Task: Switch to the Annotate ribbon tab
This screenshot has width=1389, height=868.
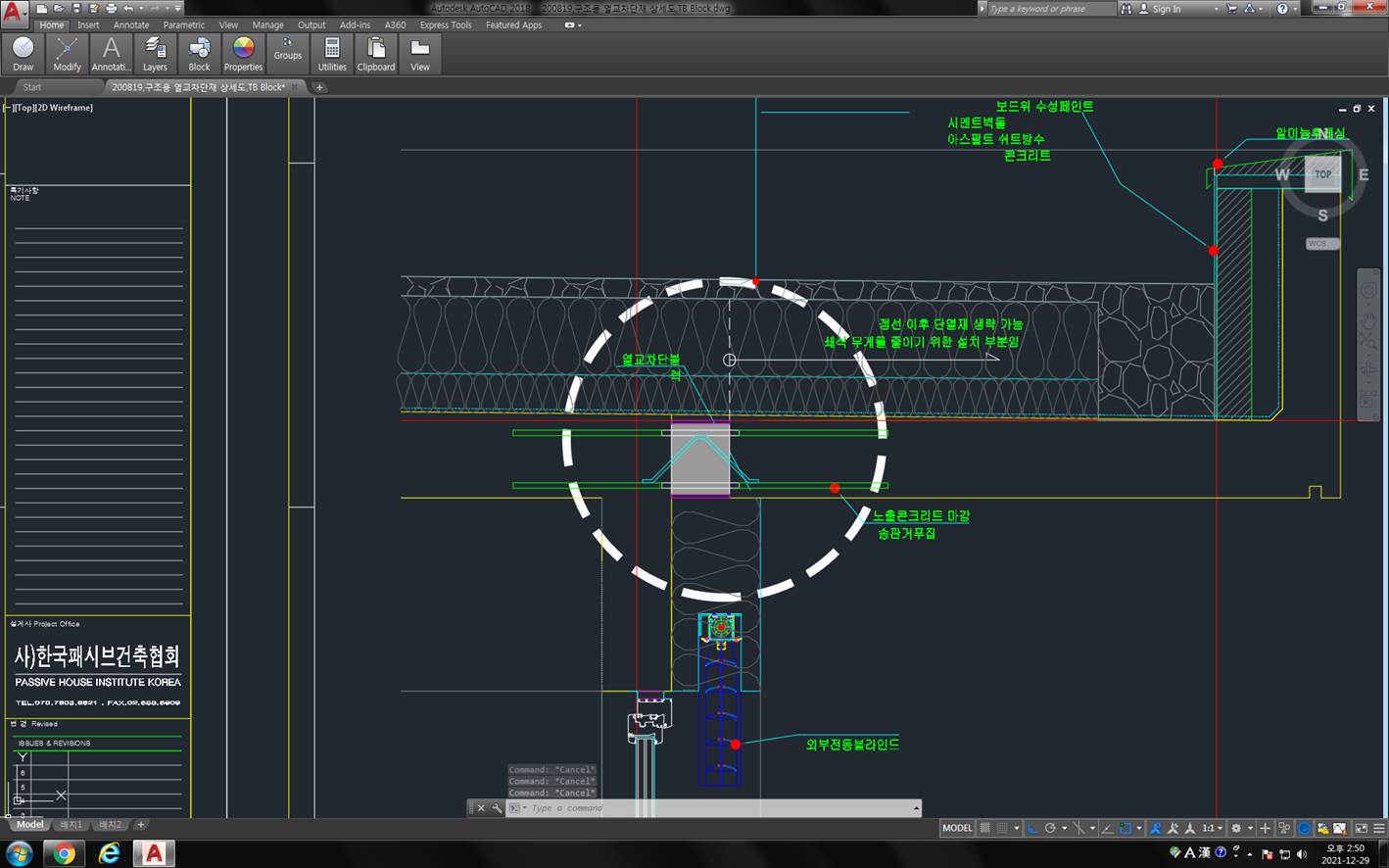Action: pos(131,25)
